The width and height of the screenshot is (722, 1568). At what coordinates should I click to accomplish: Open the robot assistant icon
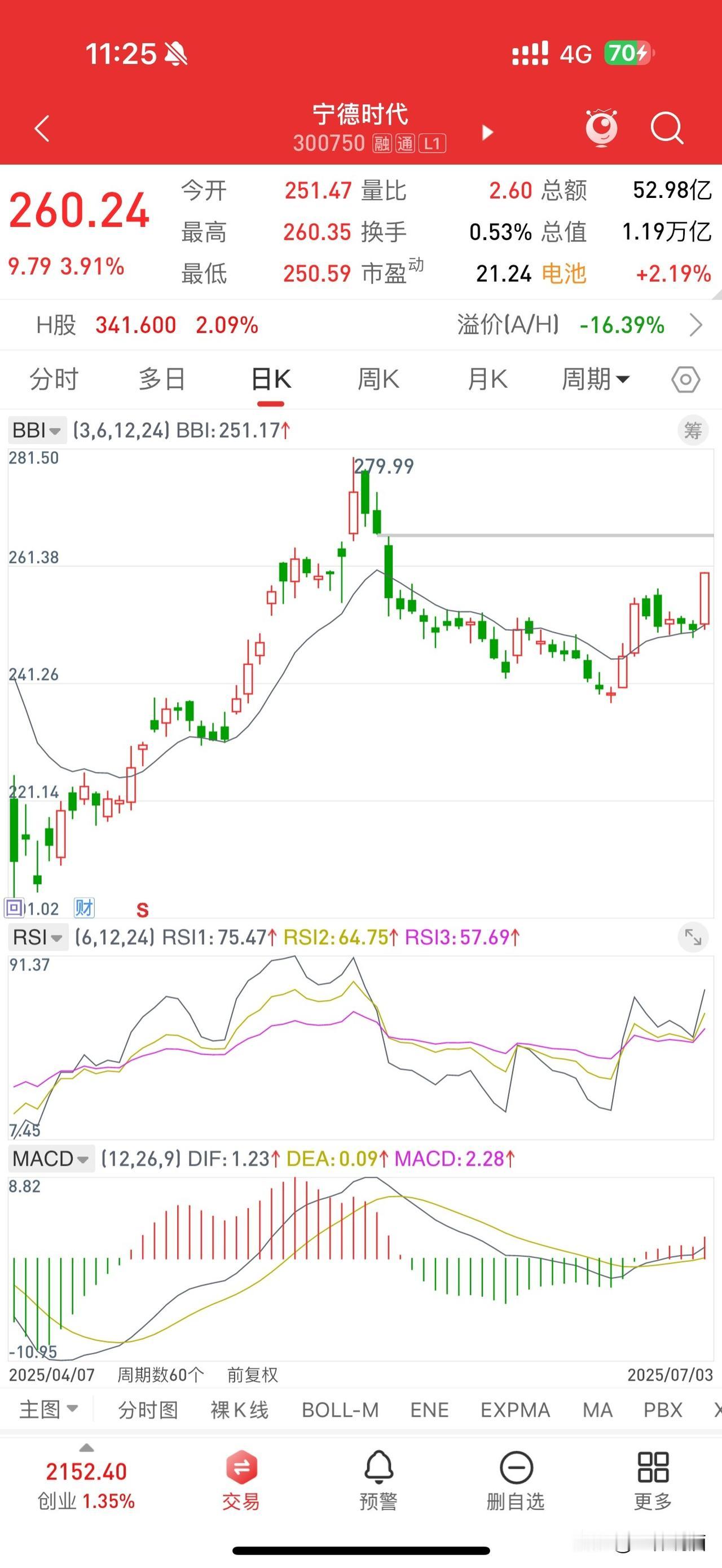pos(601,127)
